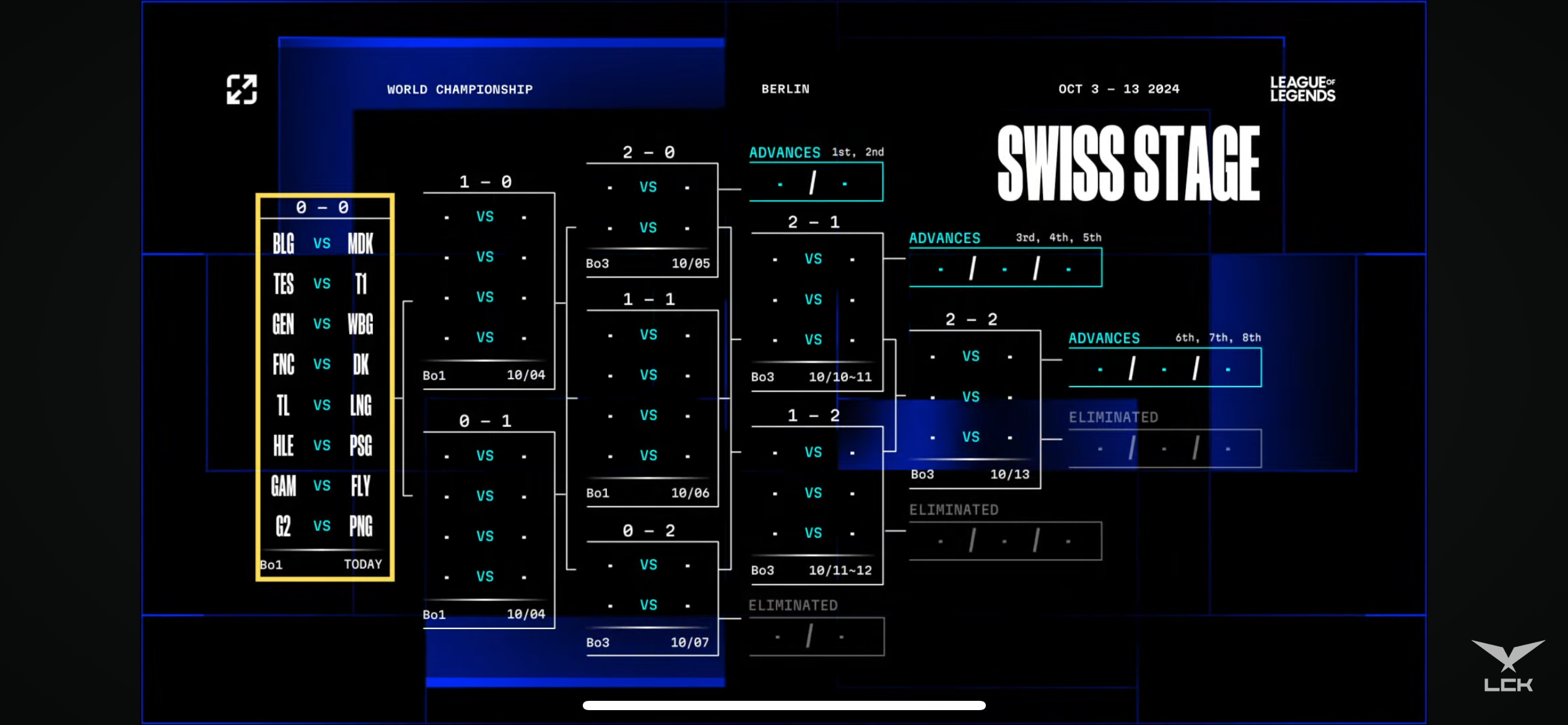Click the 1 – 2 bracket header
Screen dimensions: 1568x725
point(814,415)
